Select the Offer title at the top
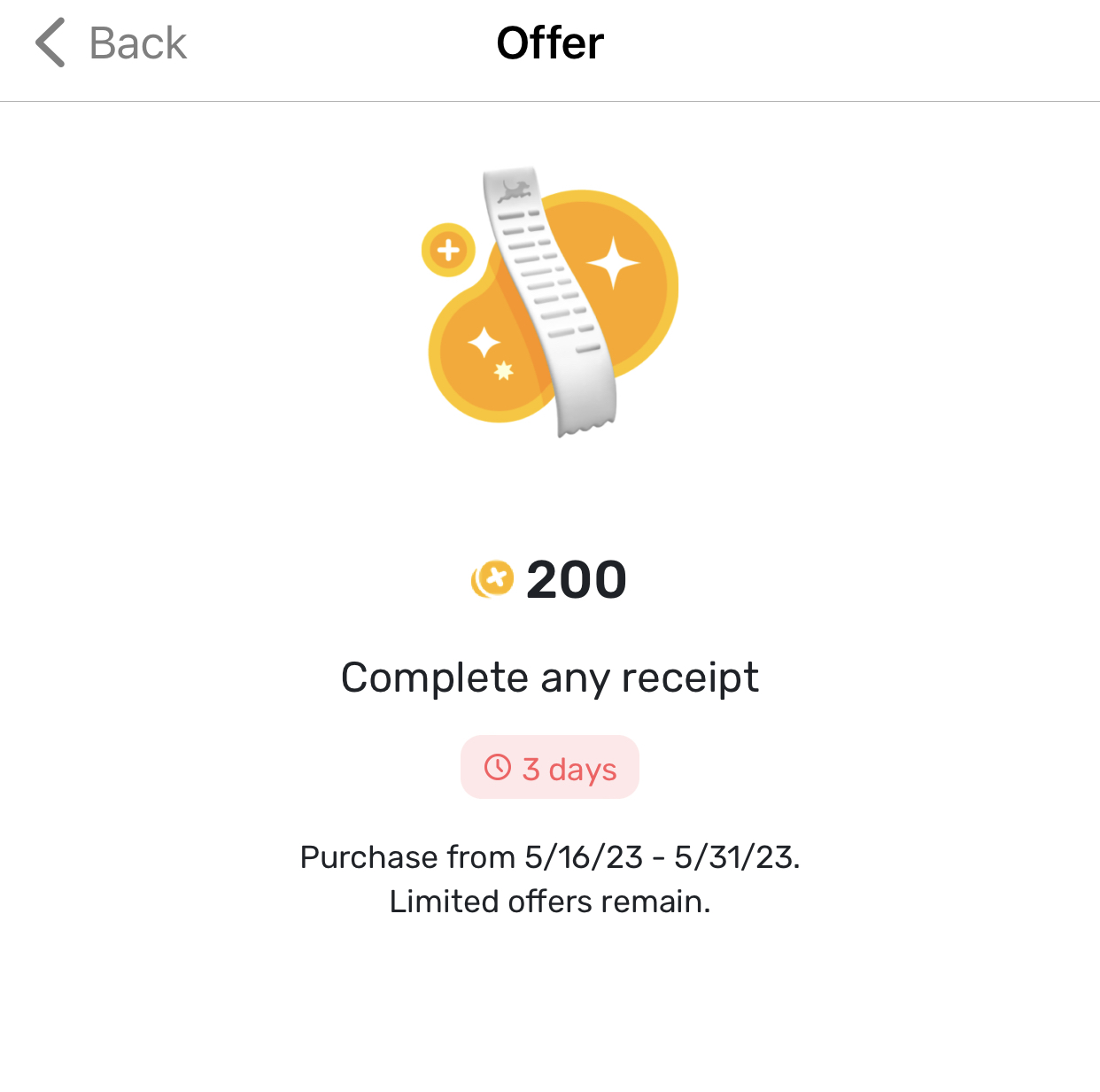1100x1092 pixels. click(x=549, y=42)
